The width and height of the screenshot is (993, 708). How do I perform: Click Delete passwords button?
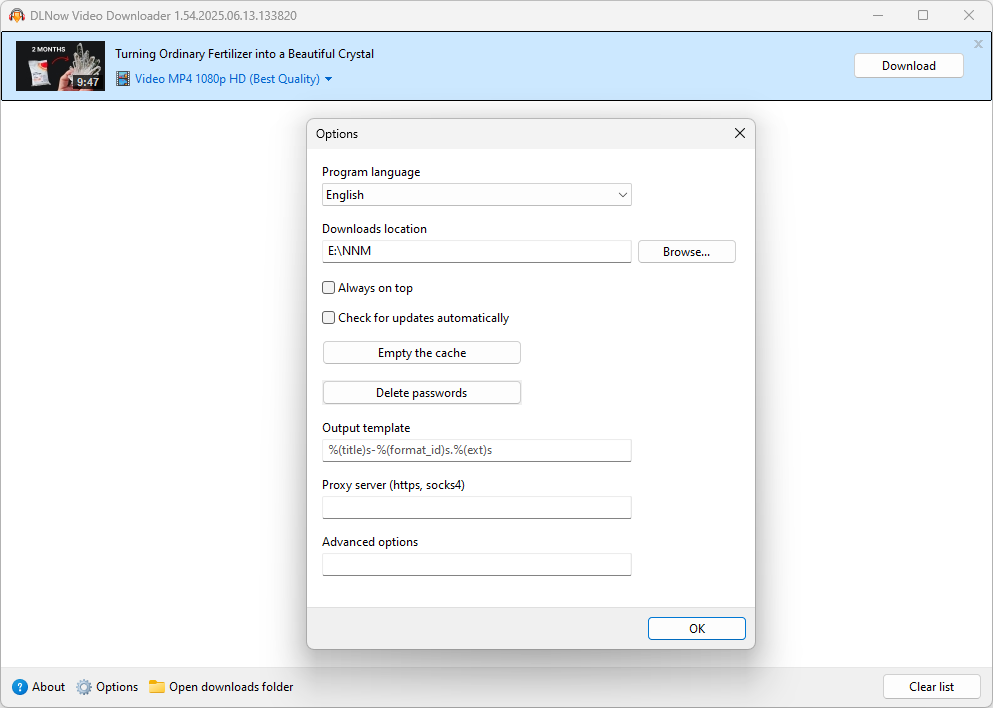pyautogui.click(x=422, y=393)
